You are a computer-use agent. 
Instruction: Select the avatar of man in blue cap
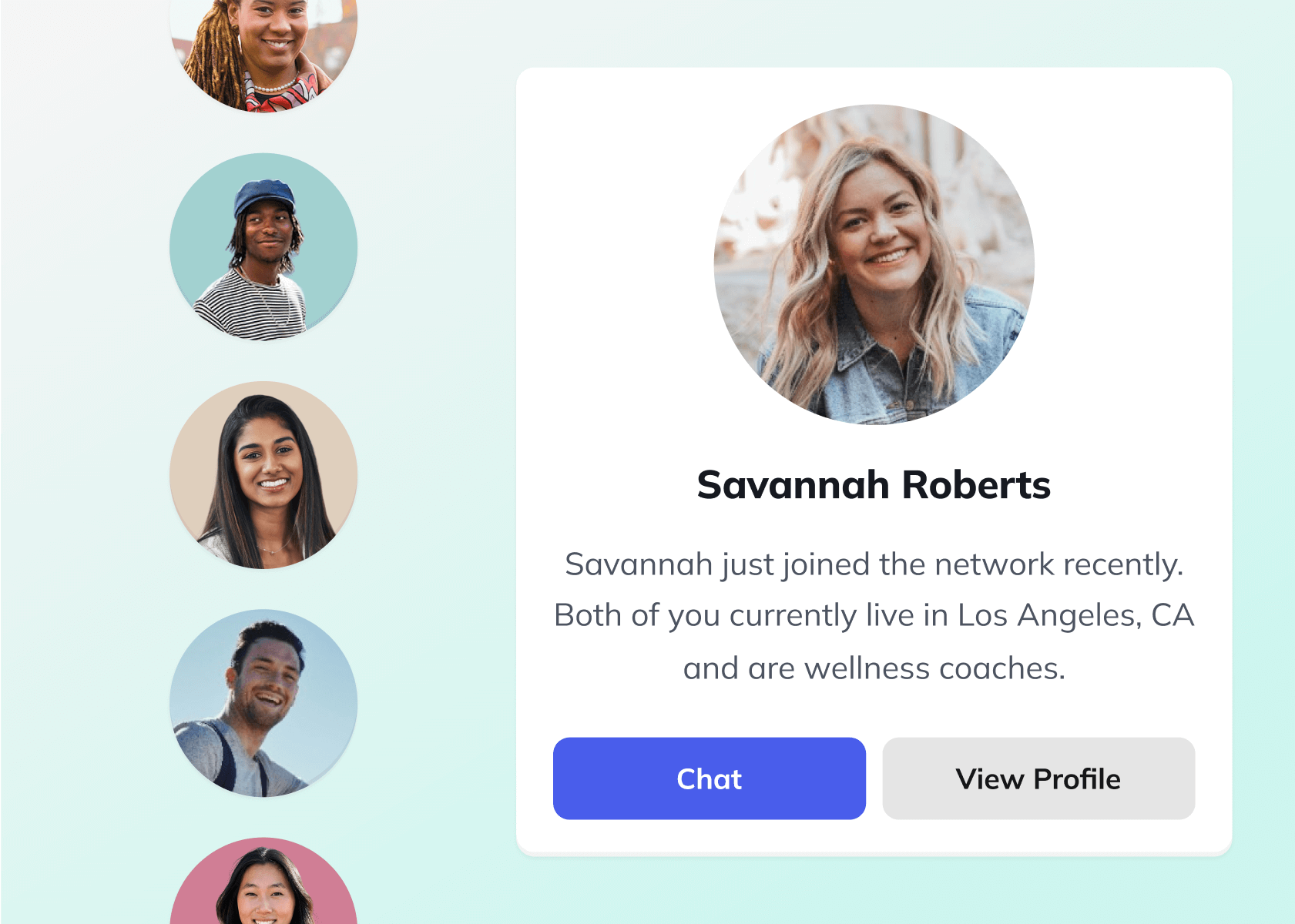[263, 246]
